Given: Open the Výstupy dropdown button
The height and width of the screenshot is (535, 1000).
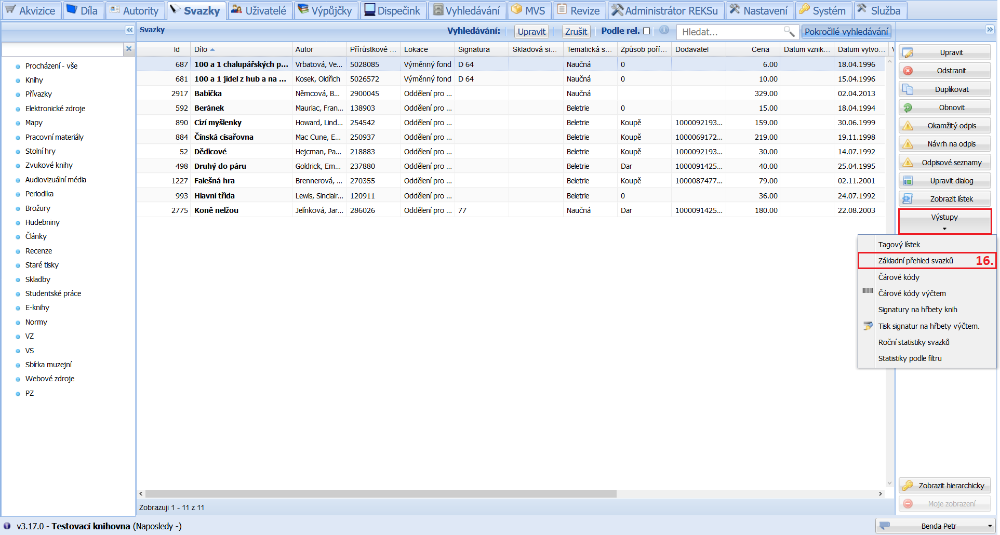Looking at the screenshot, I should (945, 221).
